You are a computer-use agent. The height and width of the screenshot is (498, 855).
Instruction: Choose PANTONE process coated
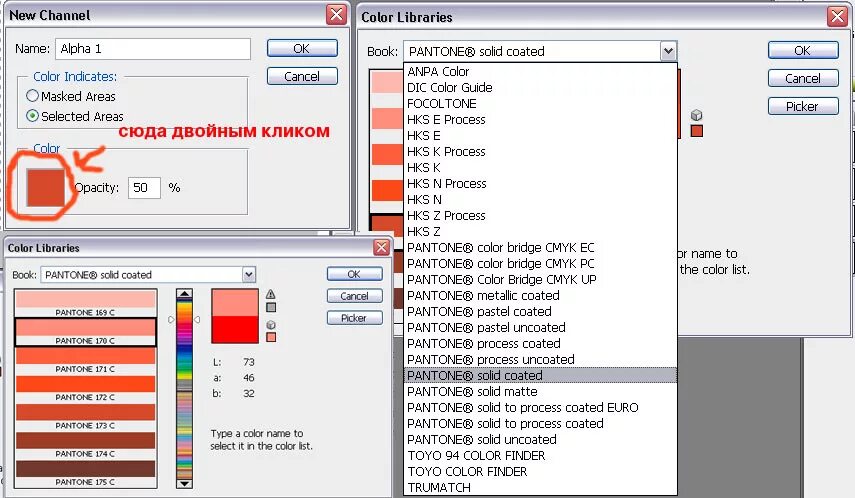(x=540, y=344)
